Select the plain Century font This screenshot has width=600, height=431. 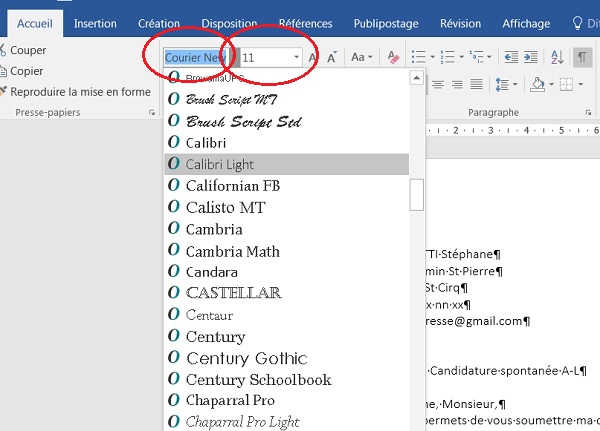coord(287,336)
